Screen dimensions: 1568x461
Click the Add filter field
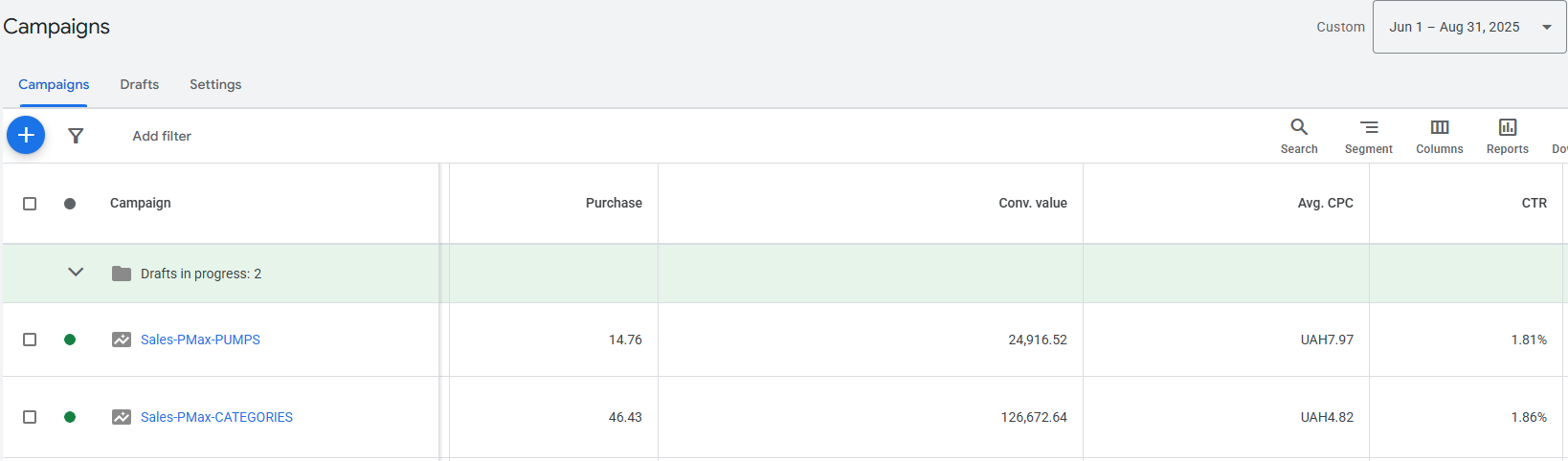click(x=162, y=136)
